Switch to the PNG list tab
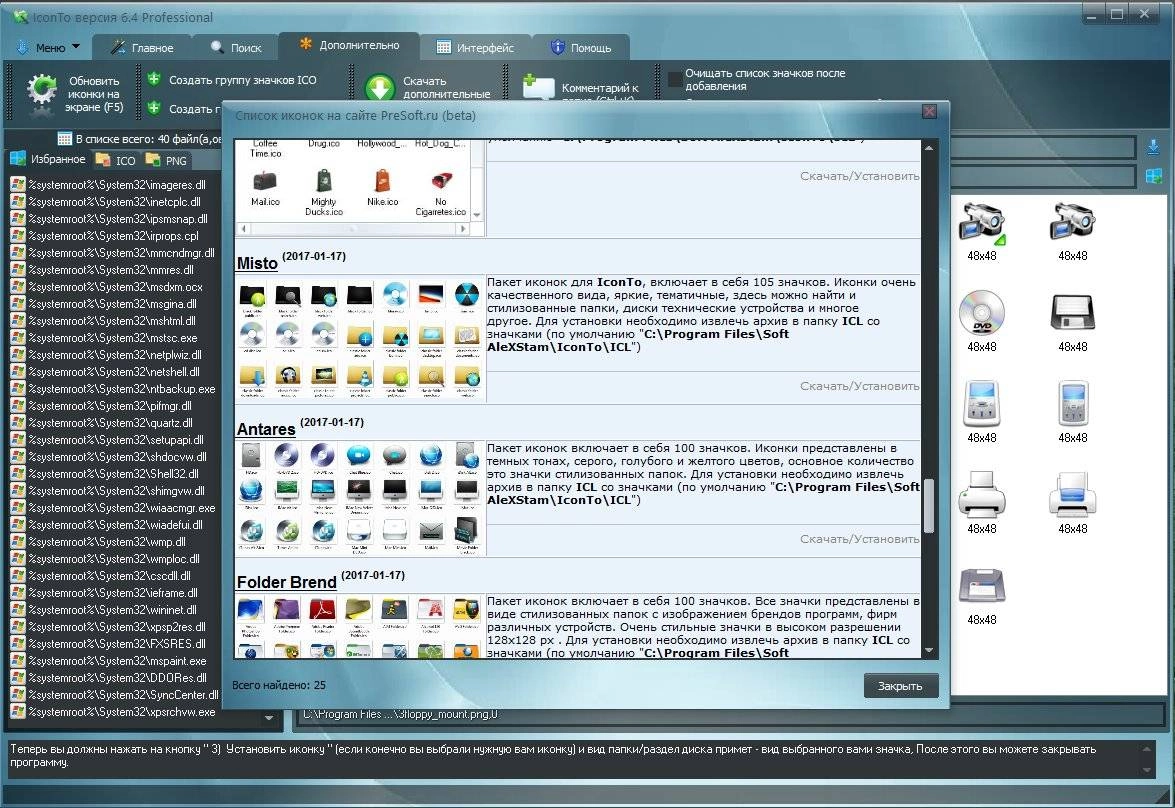1175x808 pixels. (166, 160)
